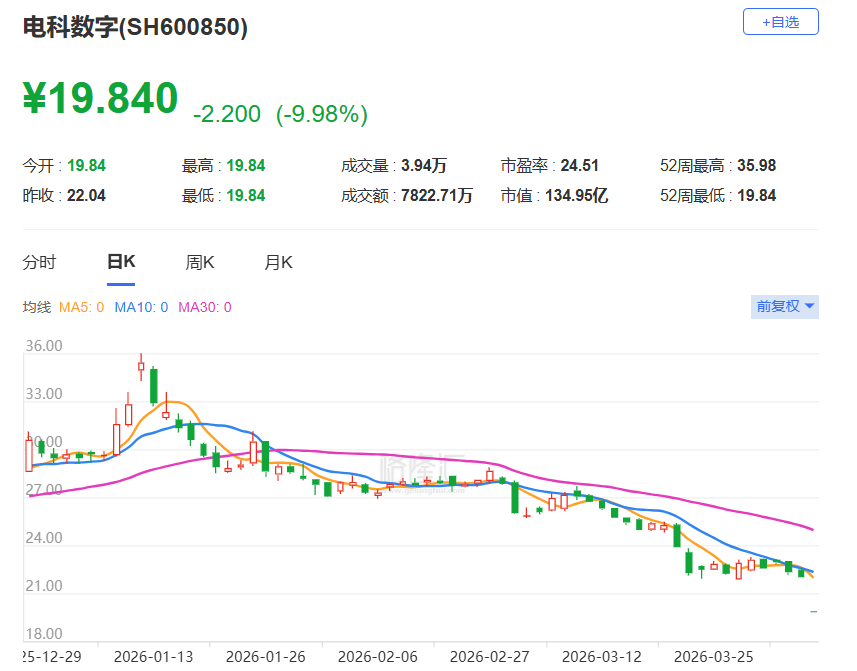
Task: Click the stock title 电科数字(SH600850)
Action: 135,28
